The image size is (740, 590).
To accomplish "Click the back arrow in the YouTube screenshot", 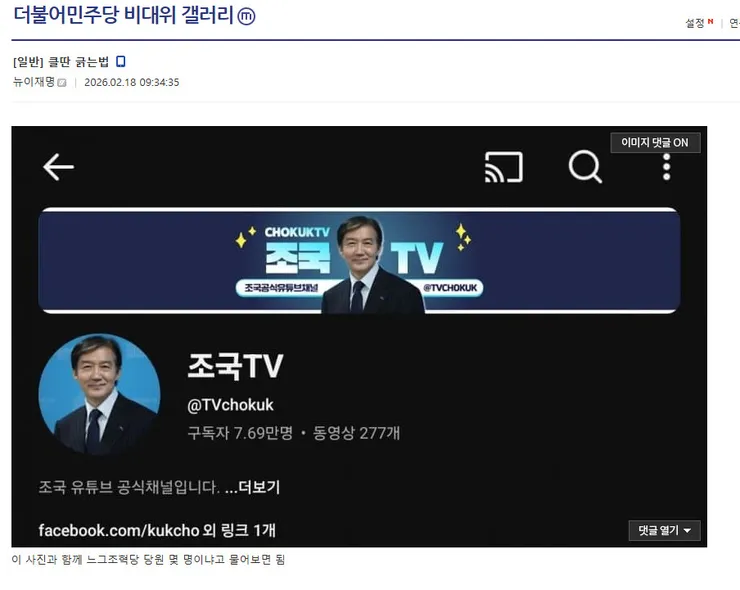I will (59, 167).
